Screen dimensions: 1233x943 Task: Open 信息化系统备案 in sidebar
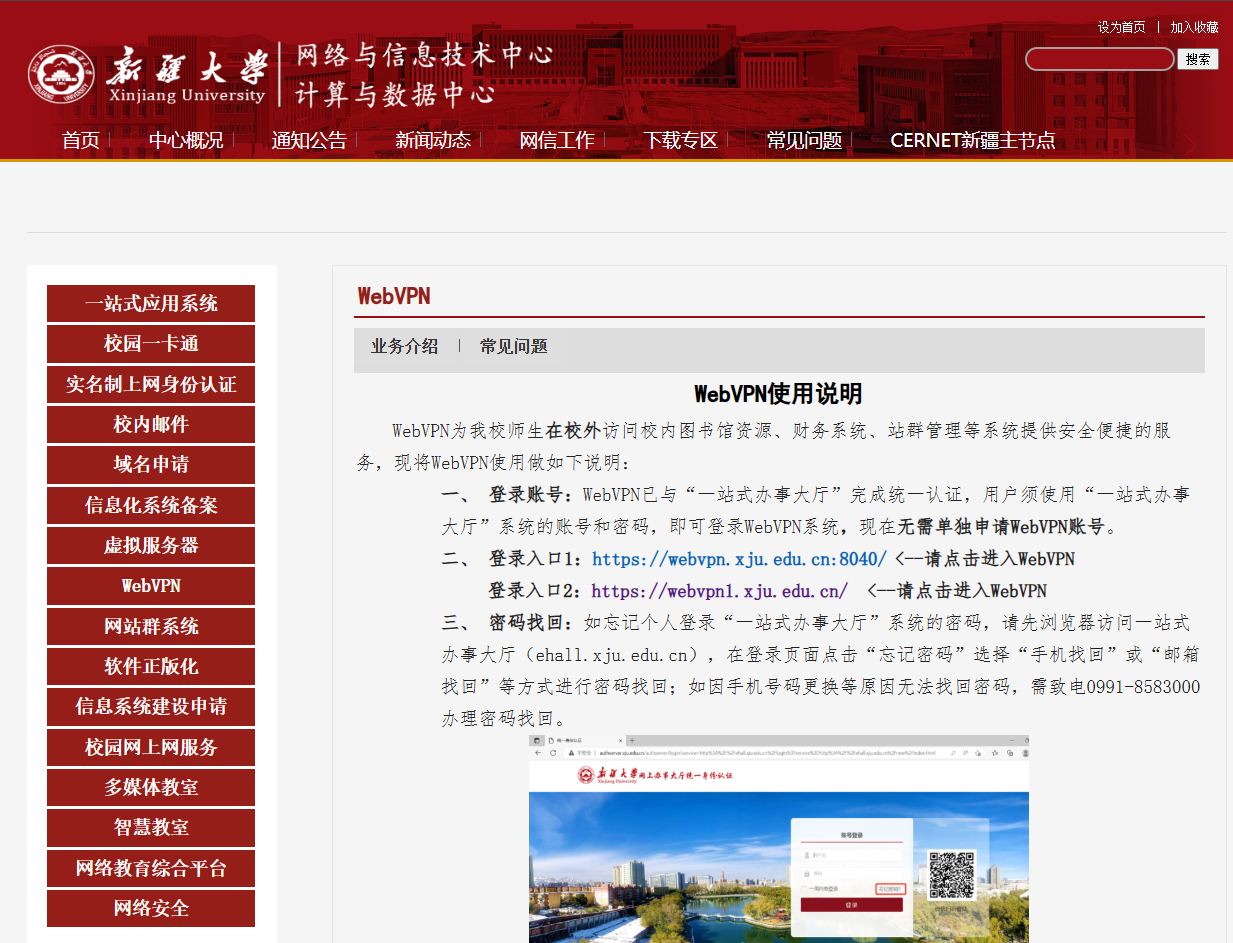point(151,505)
